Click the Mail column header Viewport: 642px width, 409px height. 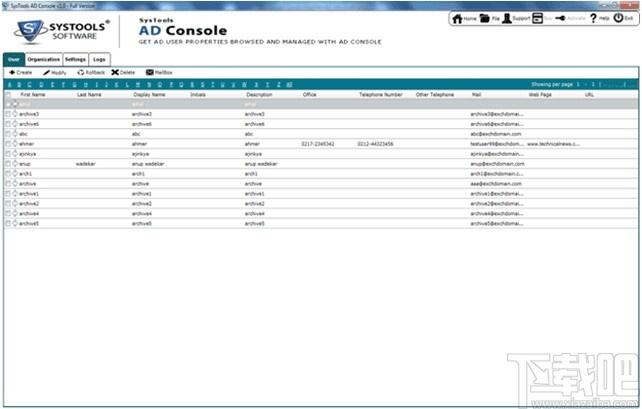point(476,95)
